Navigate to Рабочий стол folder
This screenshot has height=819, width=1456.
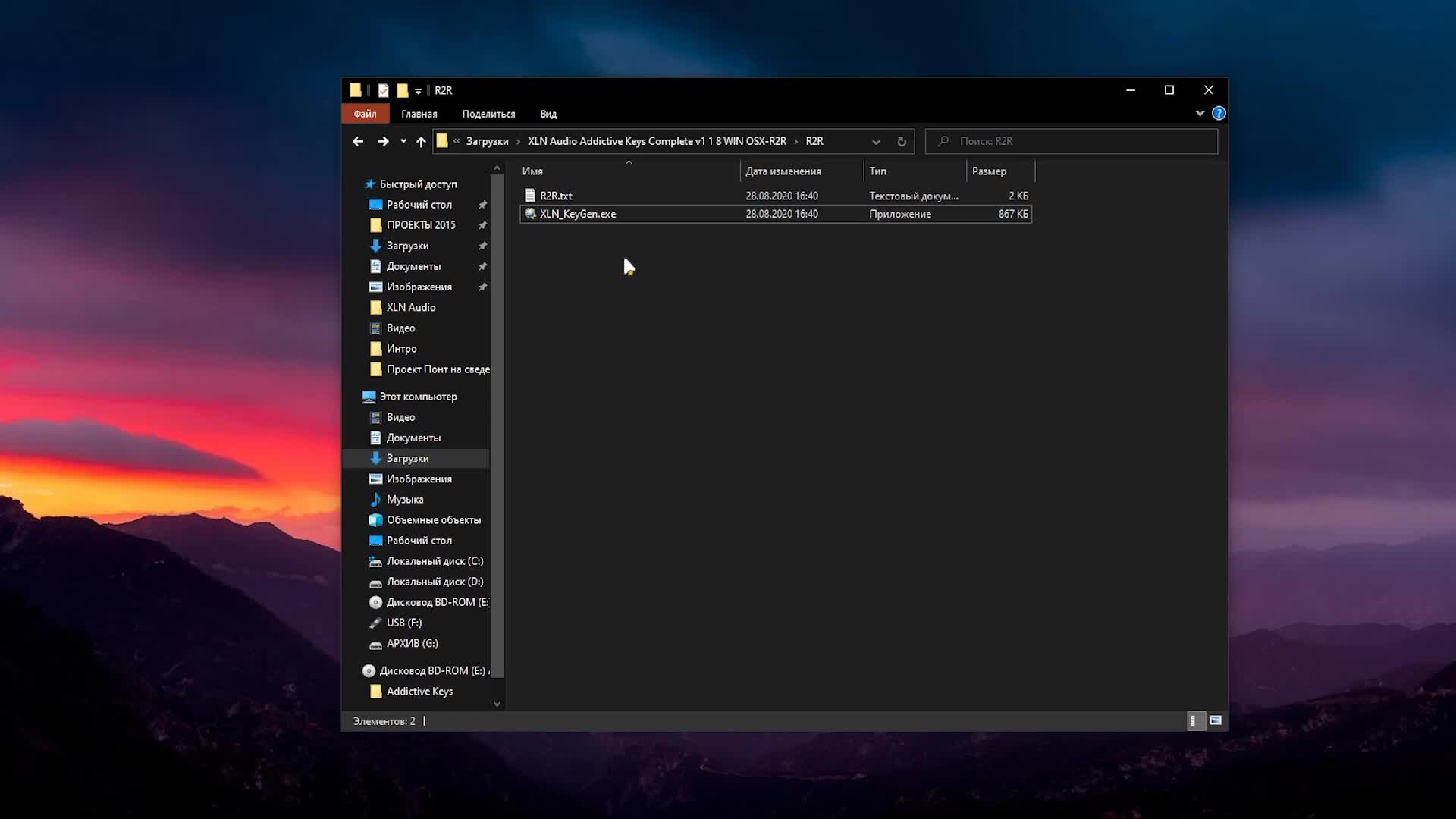point(419,204)
